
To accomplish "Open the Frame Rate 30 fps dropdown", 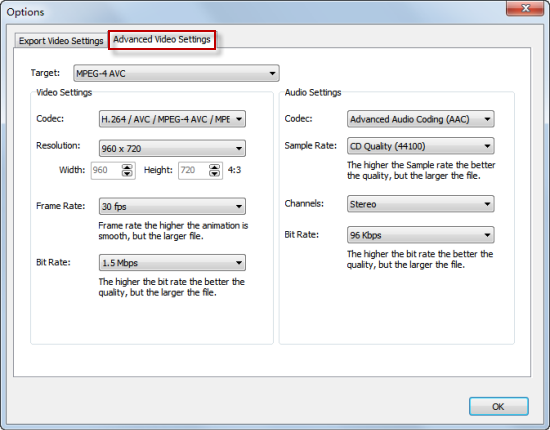I will [172, 206].
